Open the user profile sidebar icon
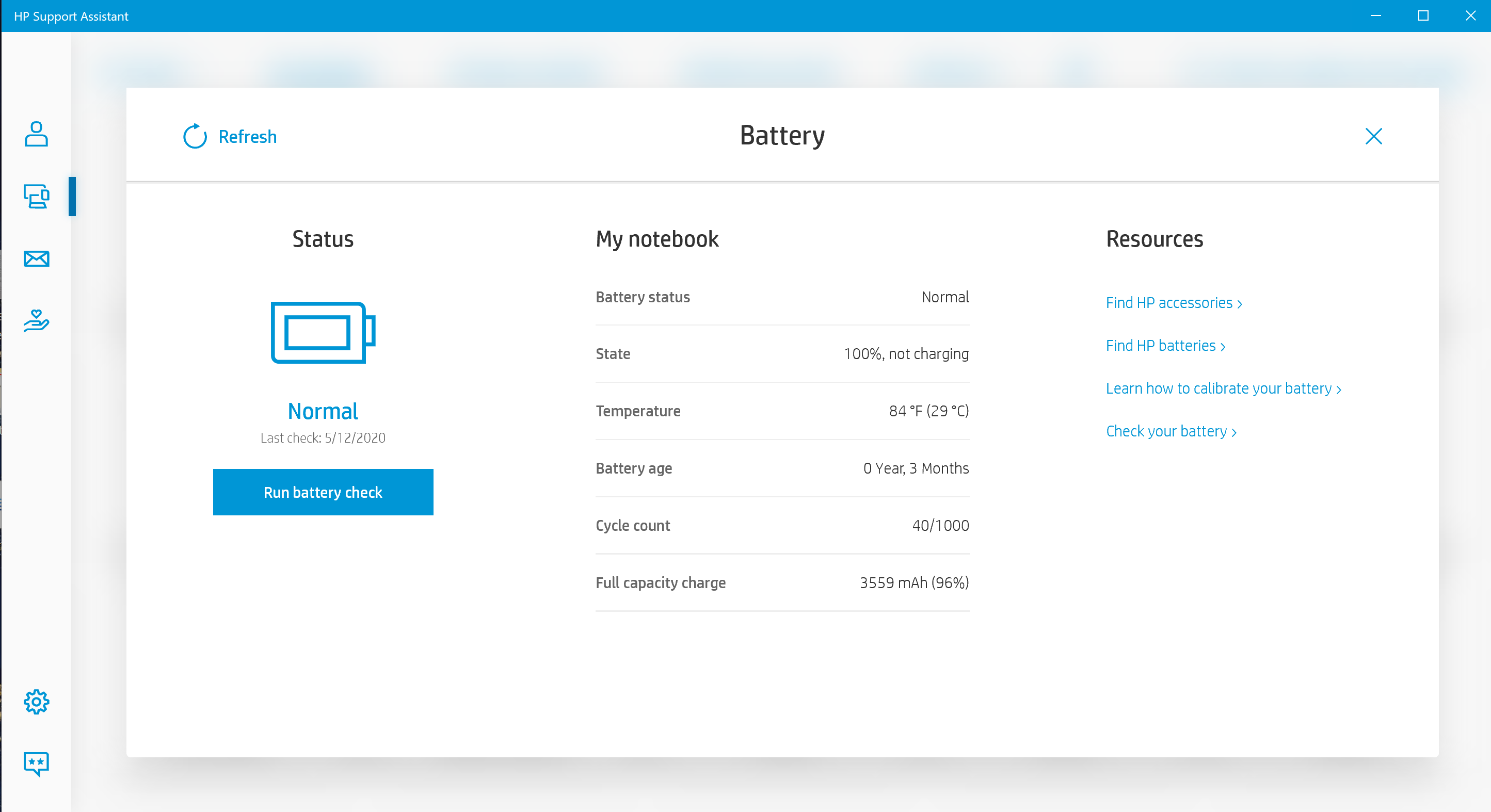Image resolution: width=1491 pixels, height=812 pixels. click(x=36, y=134)
